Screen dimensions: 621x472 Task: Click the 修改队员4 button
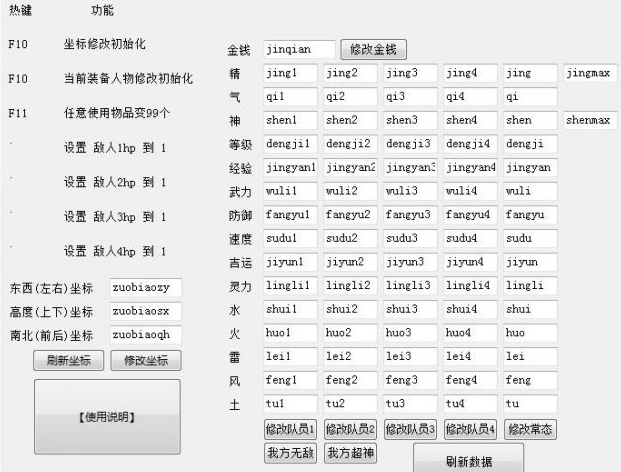(470, 429)
